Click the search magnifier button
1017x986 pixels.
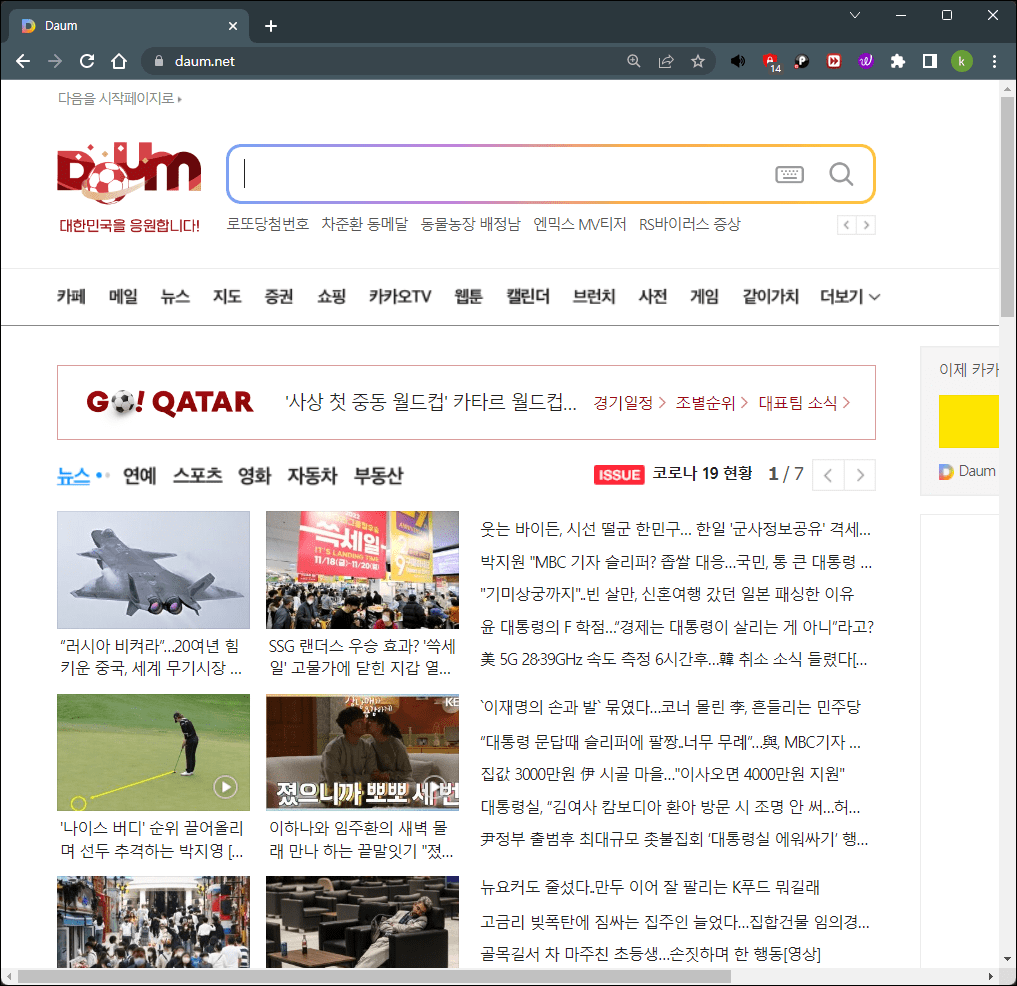pyautogui.click(x=841, y=174)
